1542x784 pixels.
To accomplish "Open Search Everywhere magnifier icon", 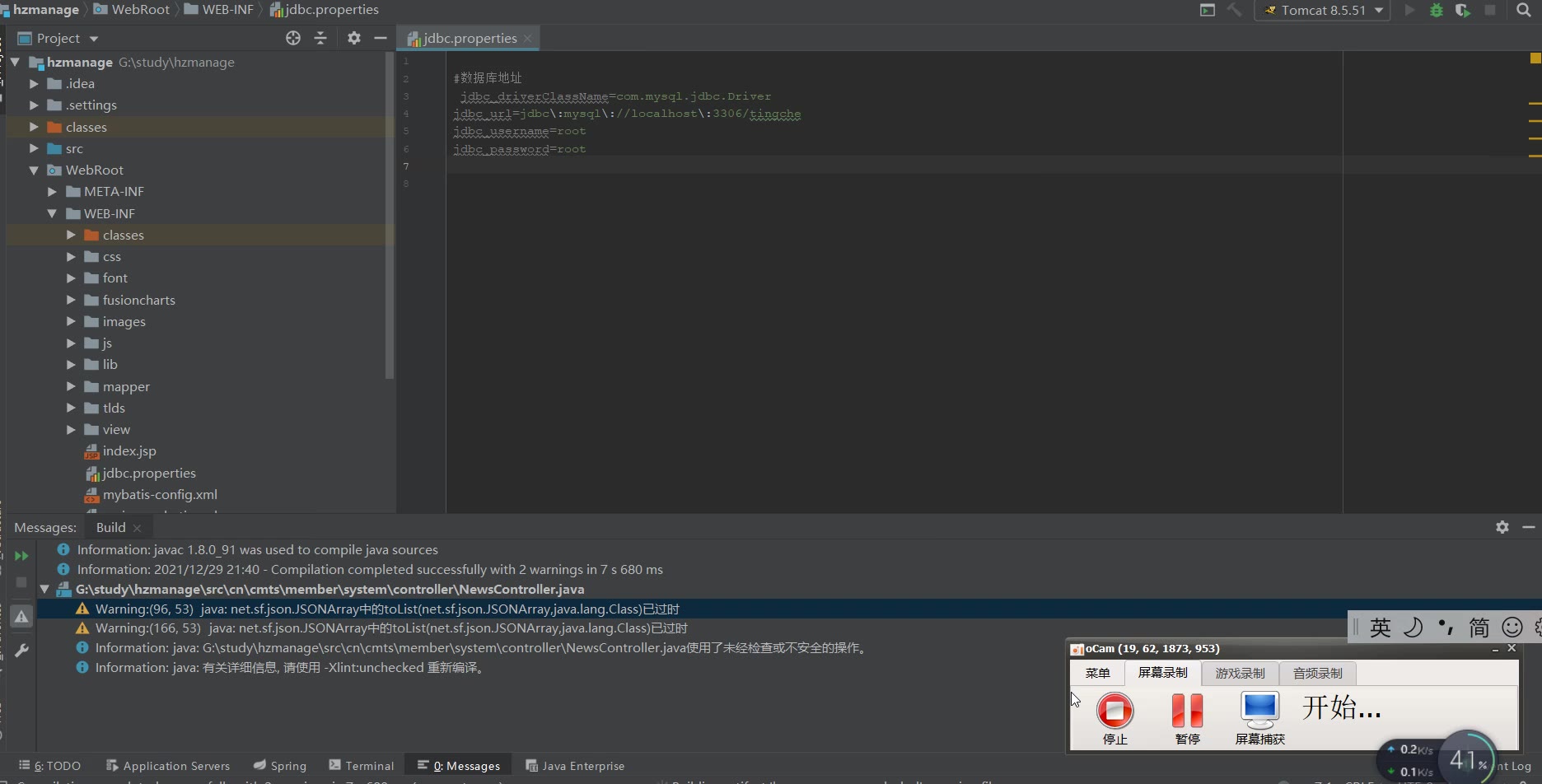I will [1523, 10].
